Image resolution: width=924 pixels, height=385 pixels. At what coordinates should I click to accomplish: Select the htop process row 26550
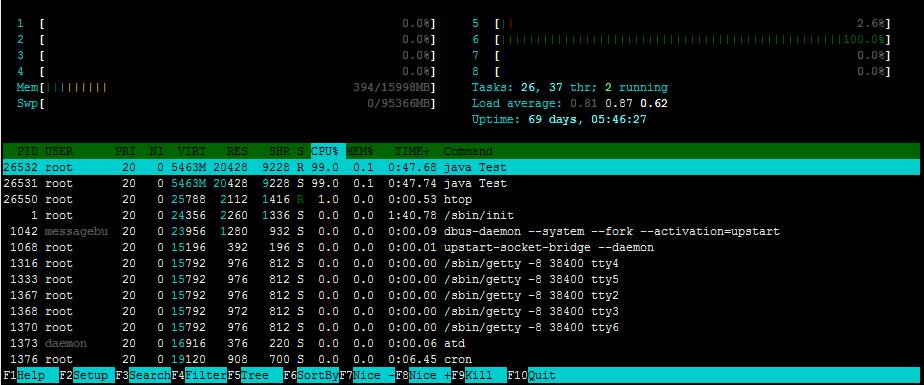(461, 199)
